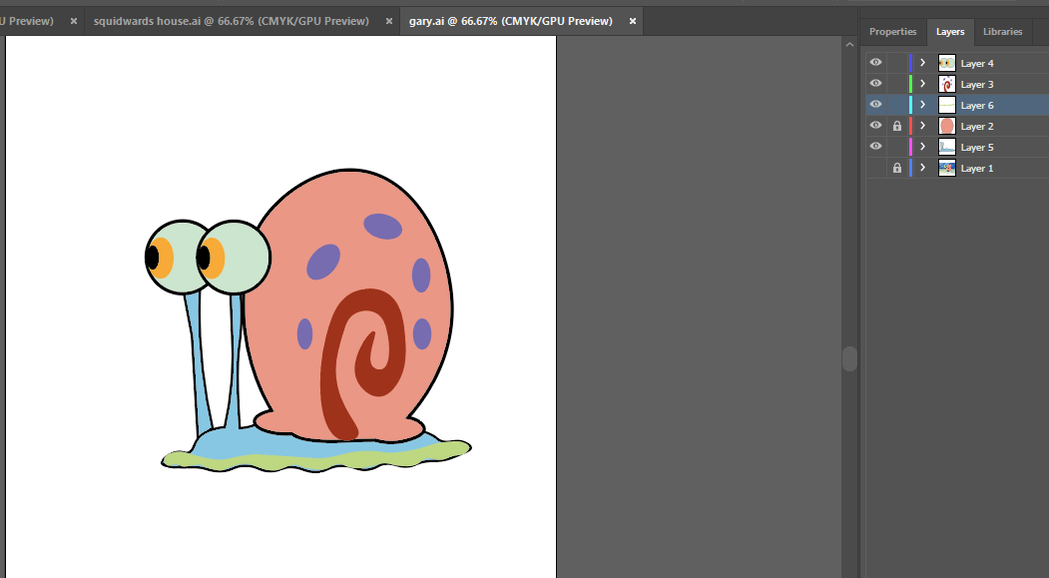The height and width of the screenshot is (578, 1049).
Task: Close the squidwards house.ai tab
Action: (x=389, y=21)
